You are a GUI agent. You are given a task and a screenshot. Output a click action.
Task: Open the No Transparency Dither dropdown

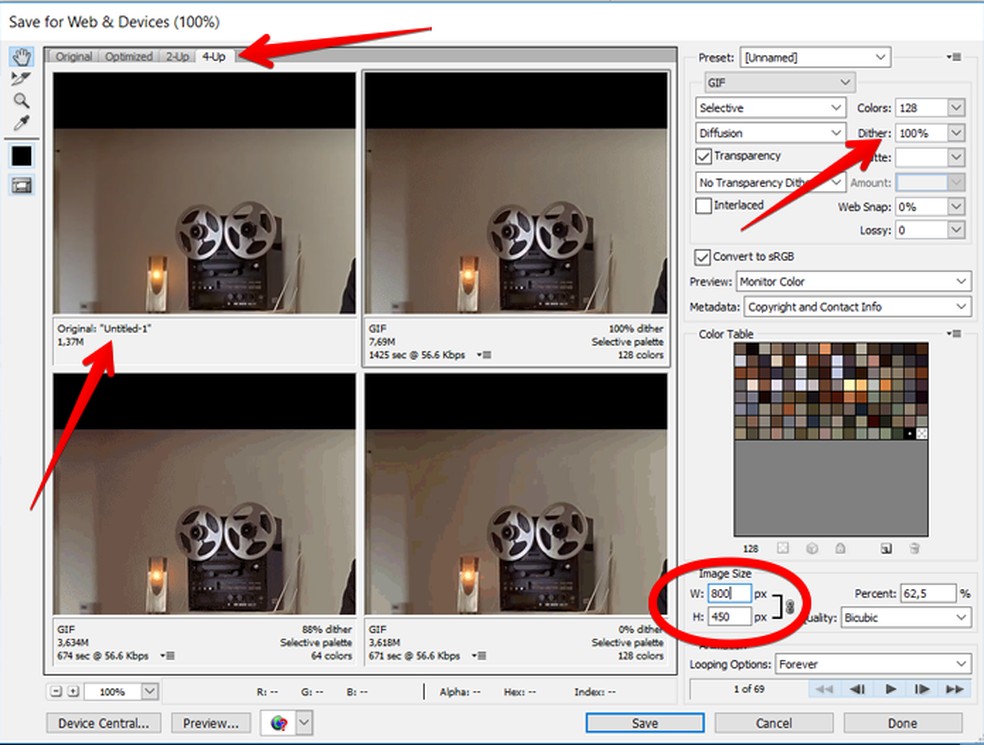770,182
